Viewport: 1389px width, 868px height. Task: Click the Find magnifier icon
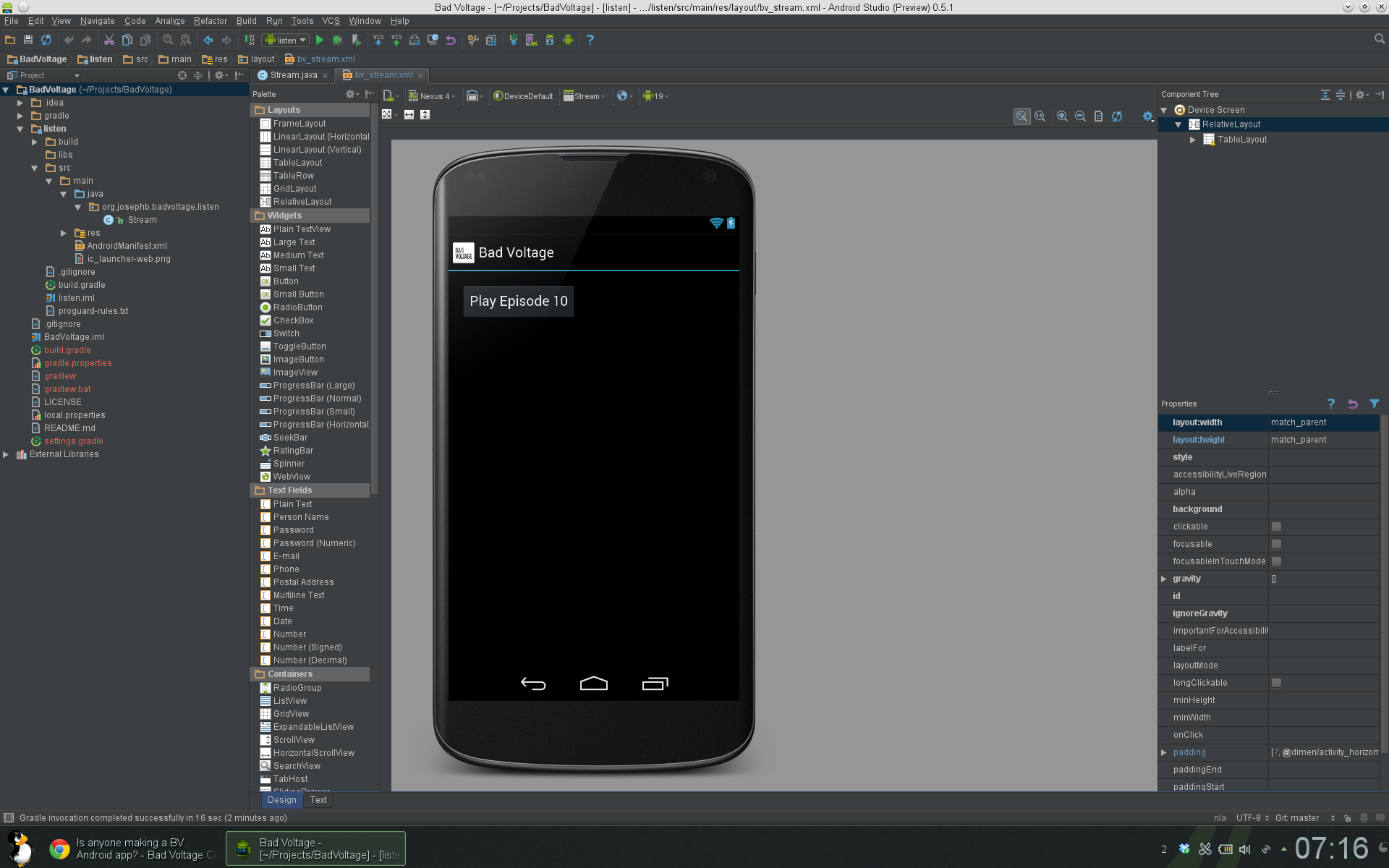168,40
